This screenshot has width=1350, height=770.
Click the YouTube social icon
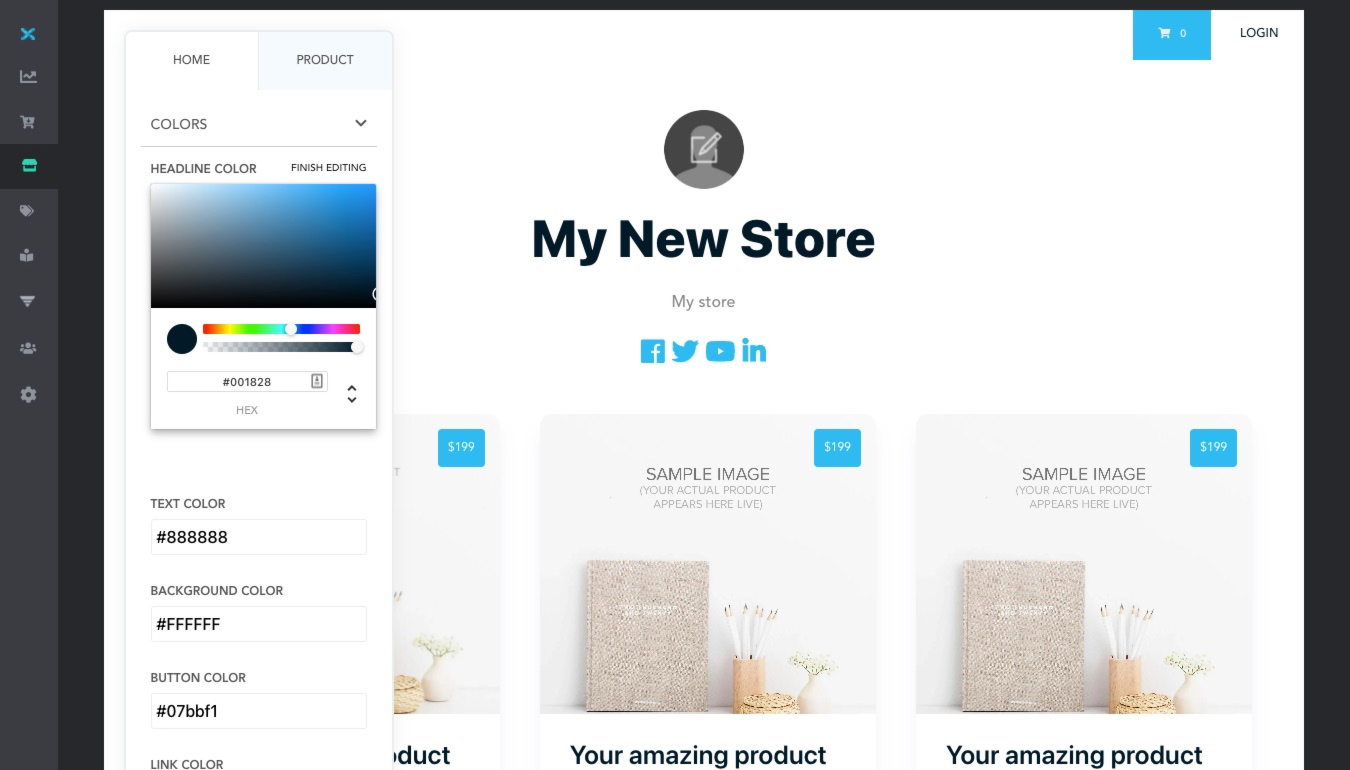pyautogui.click(x=720, y=351)
